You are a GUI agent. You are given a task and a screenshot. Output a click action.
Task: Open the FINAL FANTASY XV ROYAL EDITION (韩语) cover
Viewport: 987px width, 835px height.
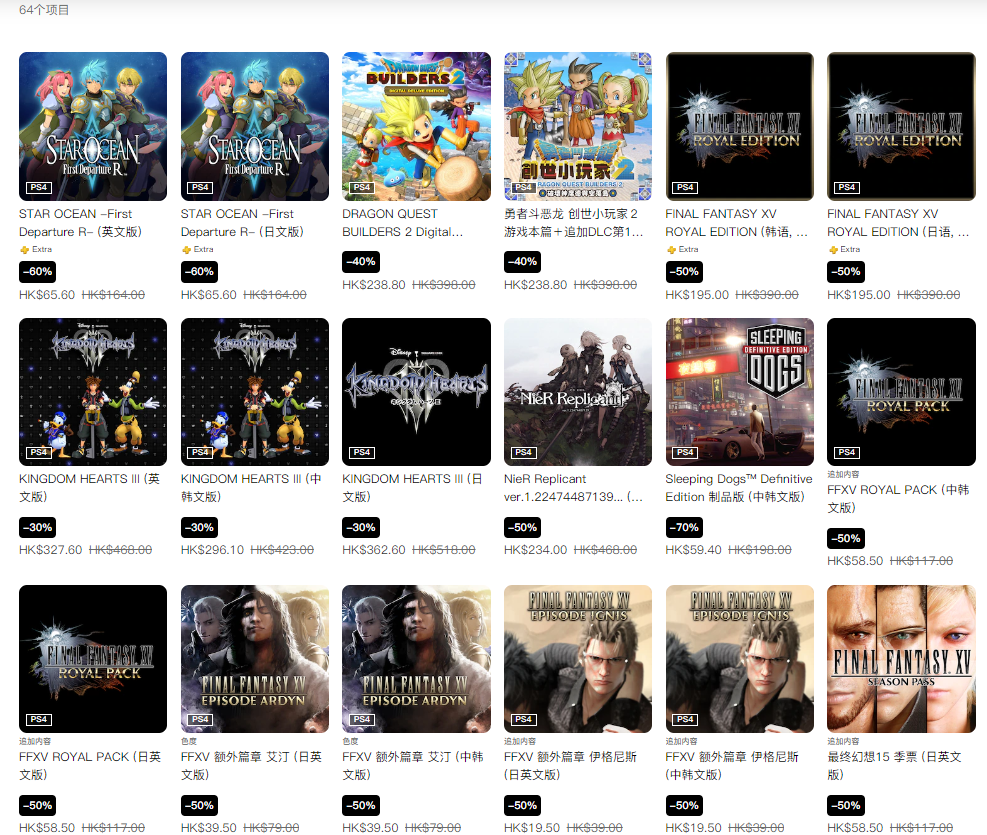pos(740,126)
